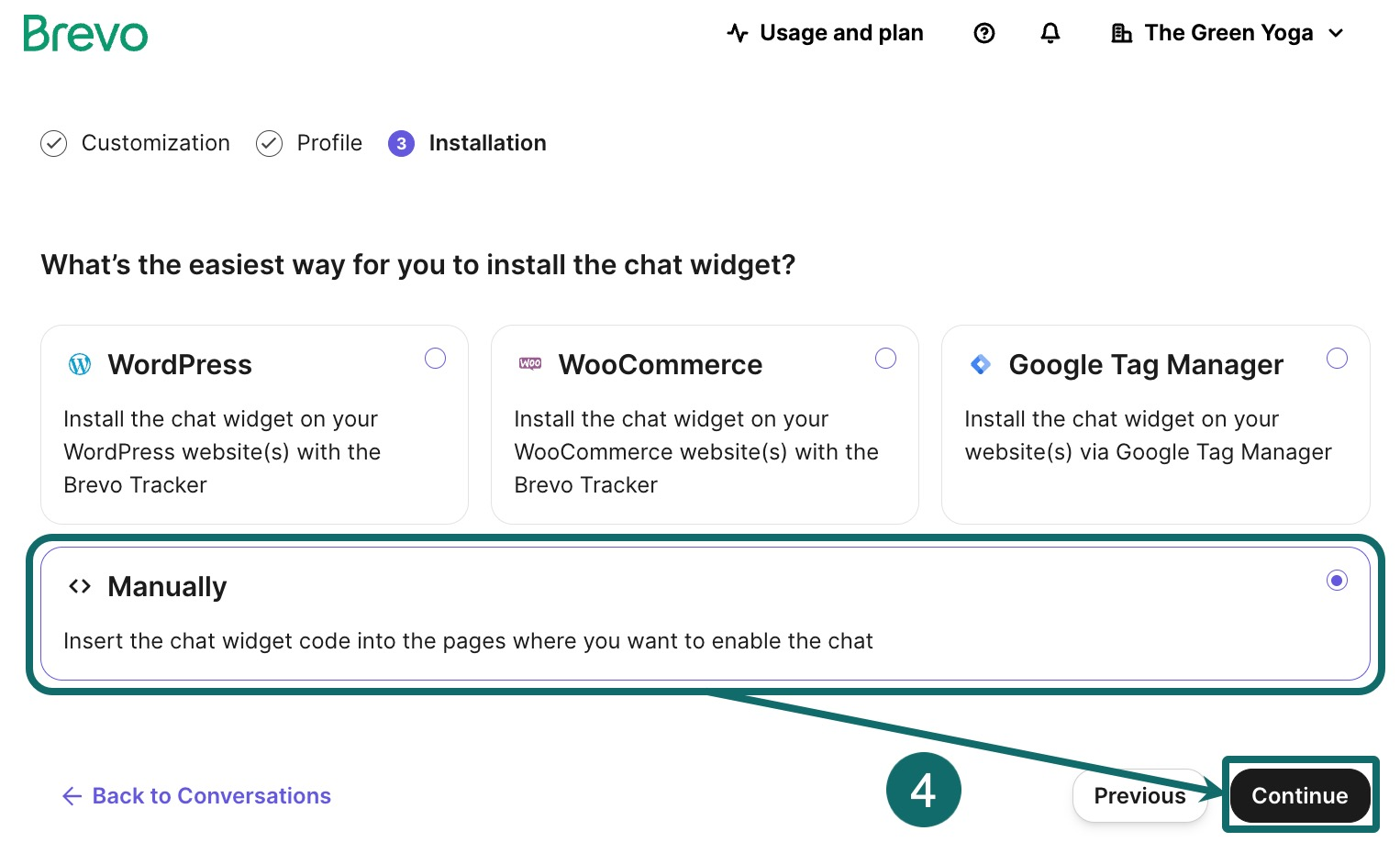Click the organization building icon
Screen dimensions: 1400x853
1121,34
